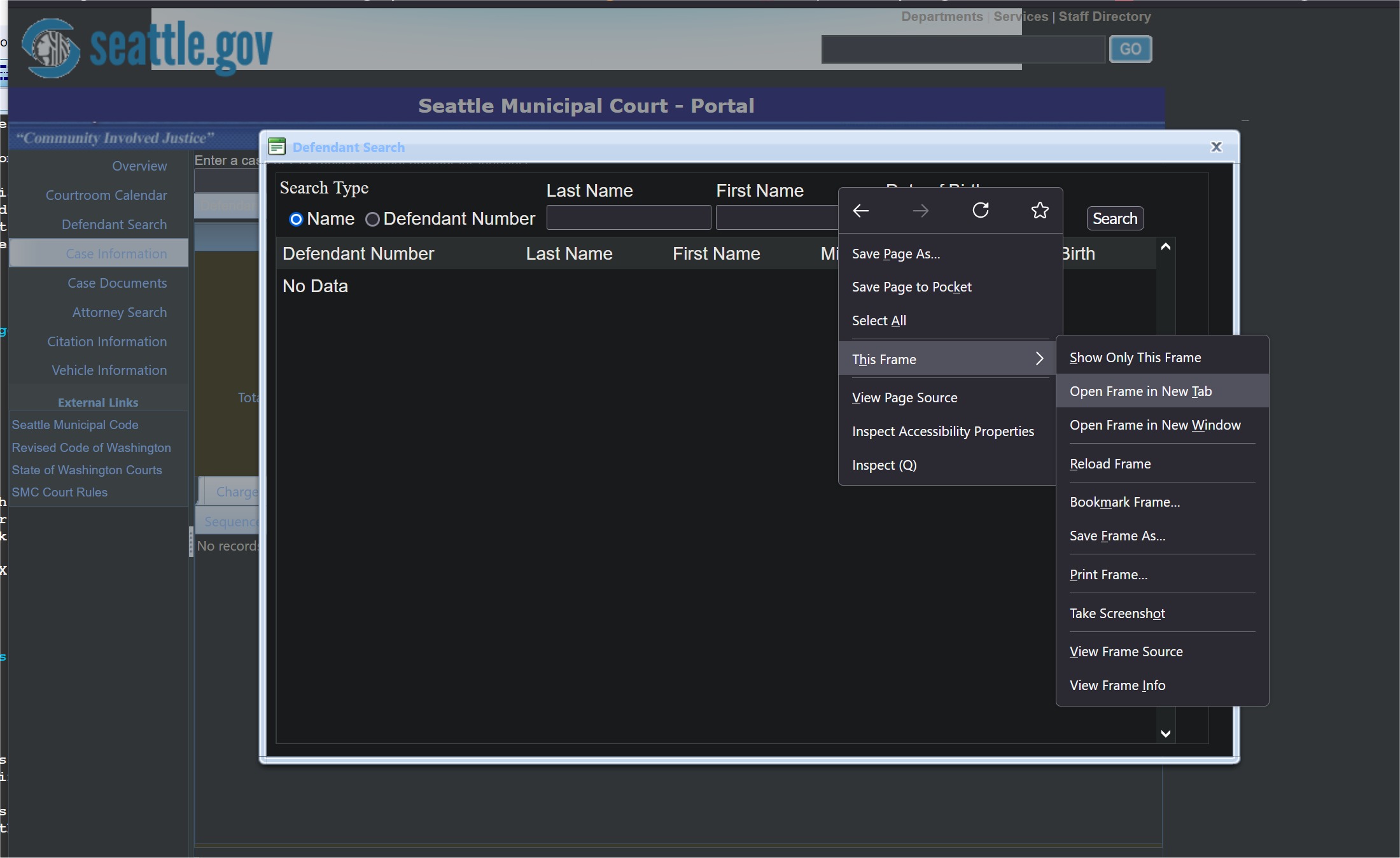Click the bookmark star icon

[1040, 210]
